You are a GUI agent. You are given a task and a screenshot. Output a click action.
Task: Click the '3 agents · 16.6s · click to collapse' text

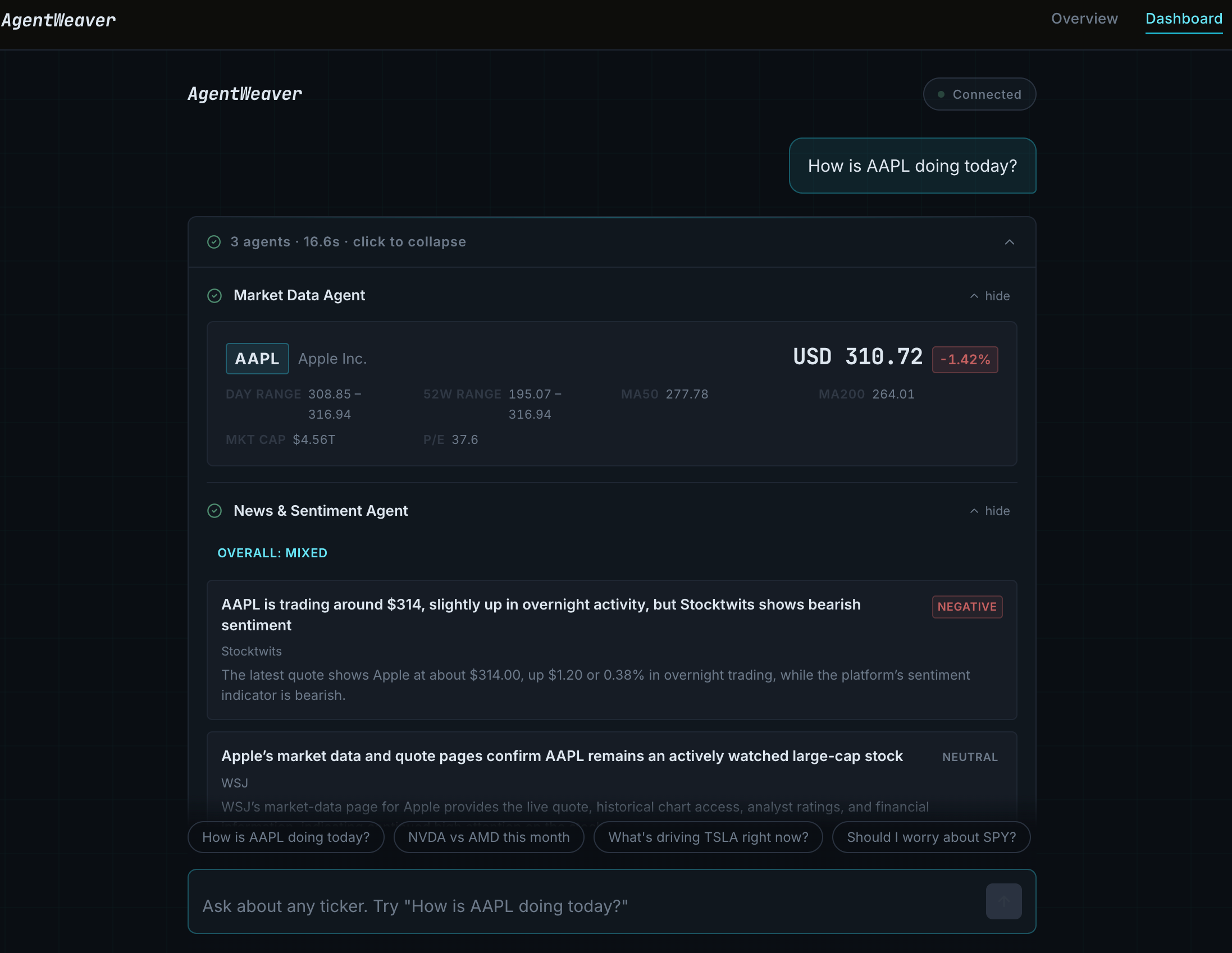[x=348, y=242]
